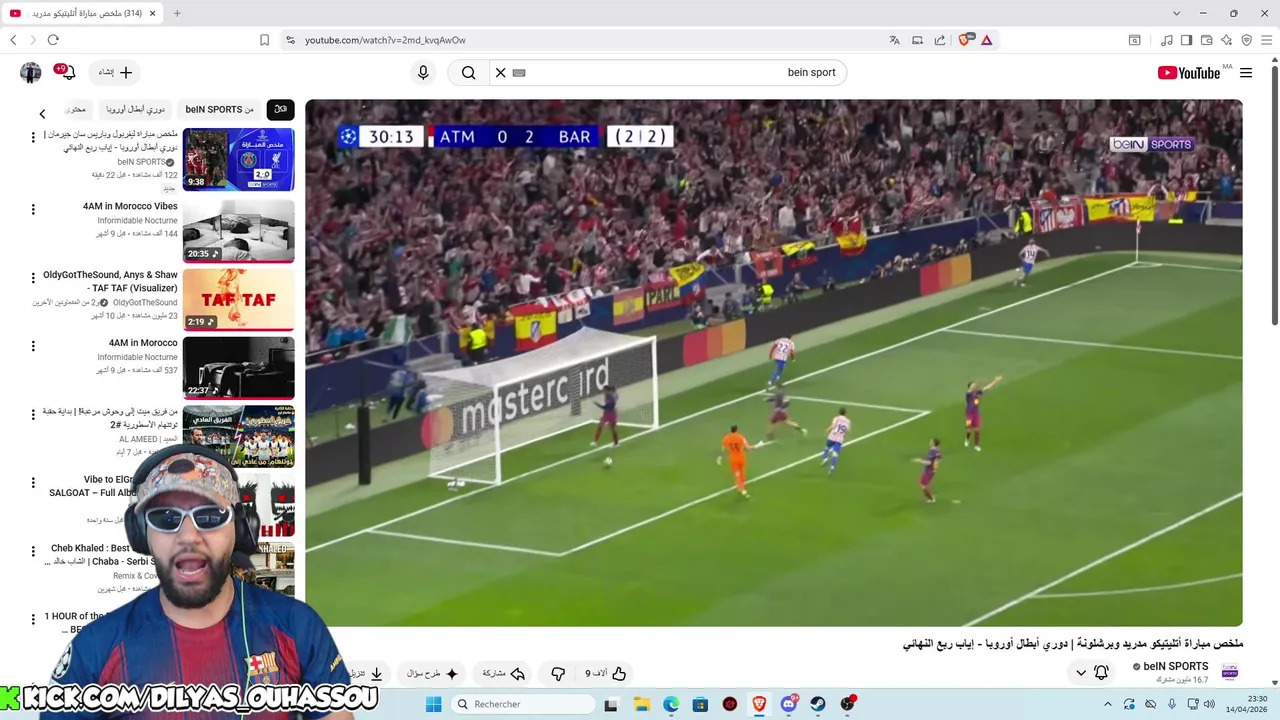Open the Brave browser main menu
This screenshot has width=1280, height=720.
pos(1267,40)
